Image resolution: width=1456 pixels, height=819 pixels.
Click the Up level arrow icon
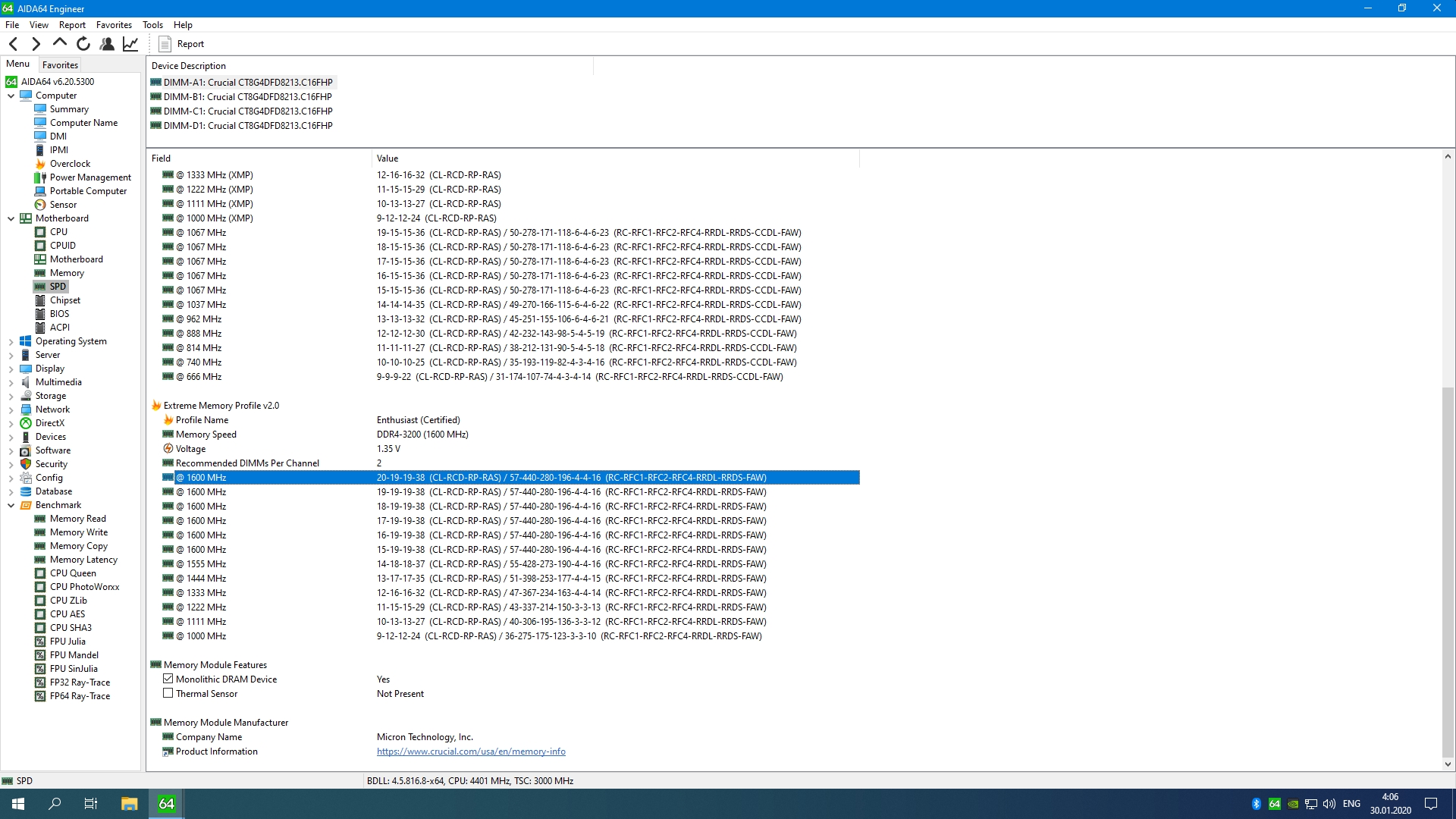point(59,43)
